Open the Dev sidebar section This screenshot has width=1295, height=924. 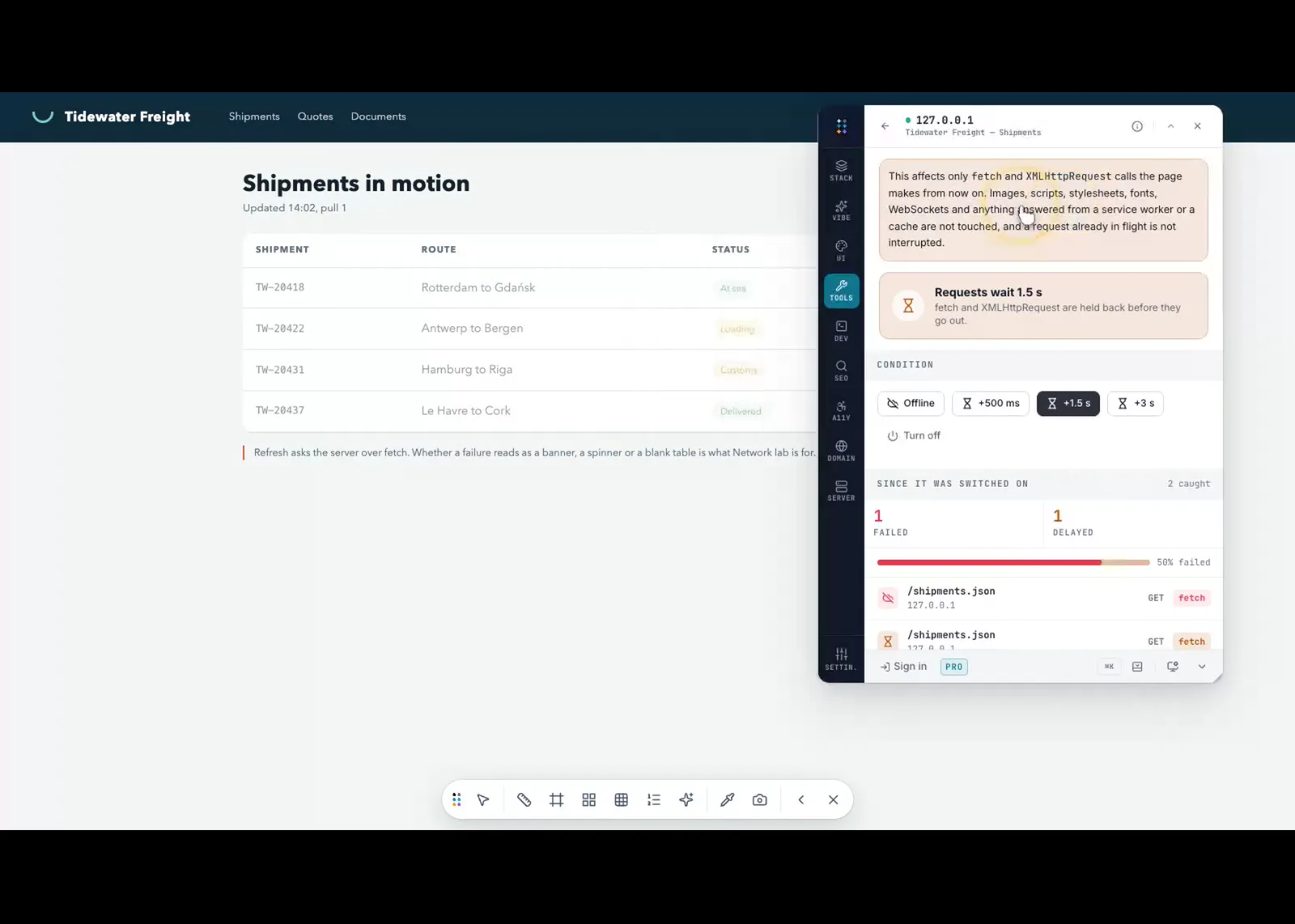pos(841,331)
